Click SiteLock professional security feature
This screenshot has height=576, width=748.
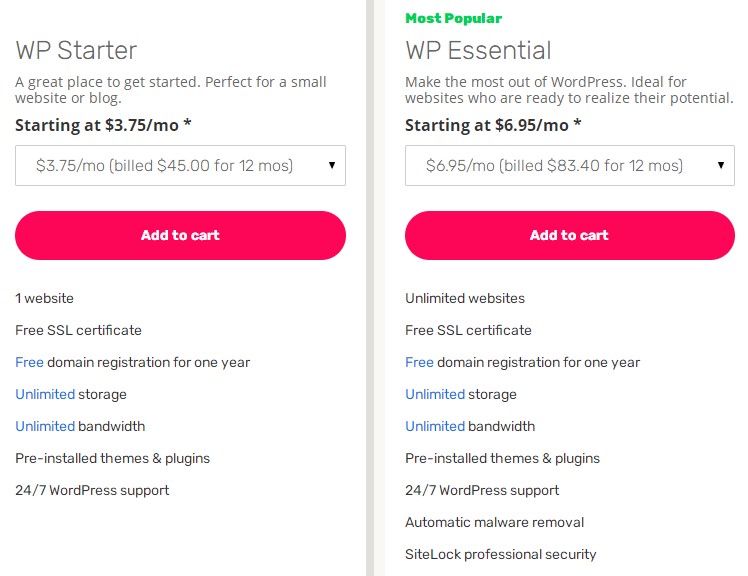(500, 554)
